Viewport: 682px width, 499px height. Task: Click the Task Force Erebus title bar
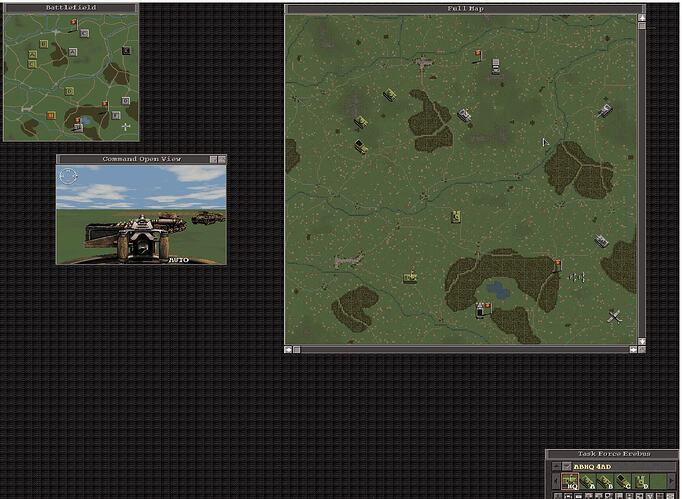[613, 454]
